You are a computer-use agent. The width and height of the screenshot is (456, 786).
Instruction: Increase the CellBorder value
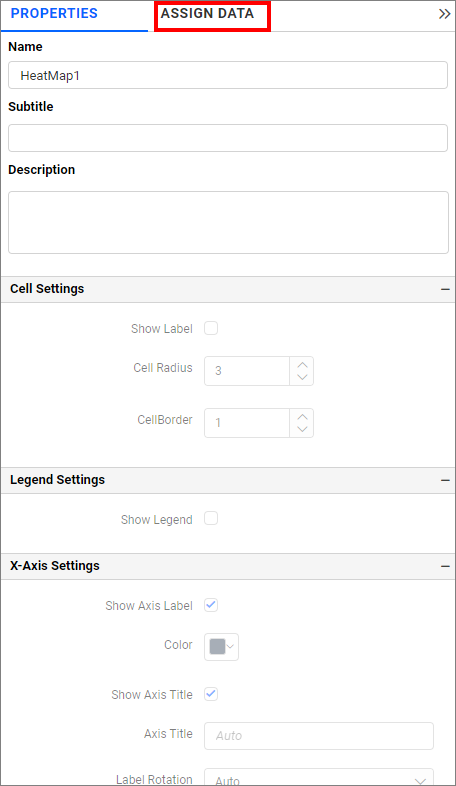tap(302, 417)
